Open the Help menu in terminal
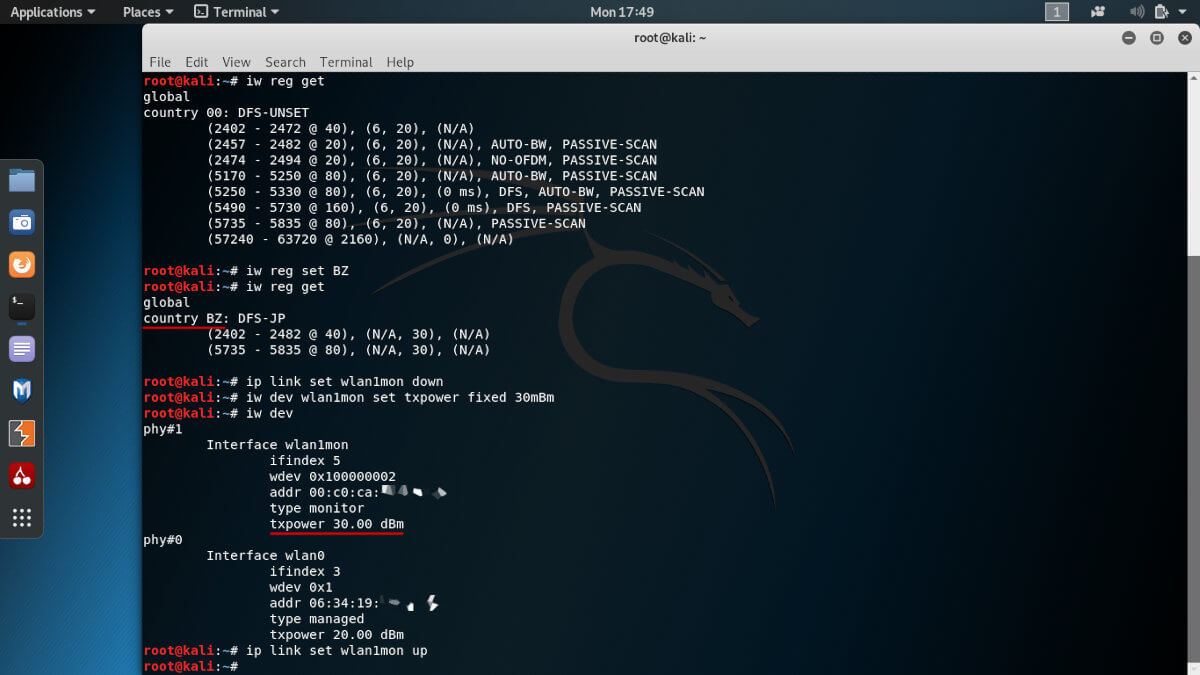The width and height of the screenshot is (1200, 675). click(400, 62)
